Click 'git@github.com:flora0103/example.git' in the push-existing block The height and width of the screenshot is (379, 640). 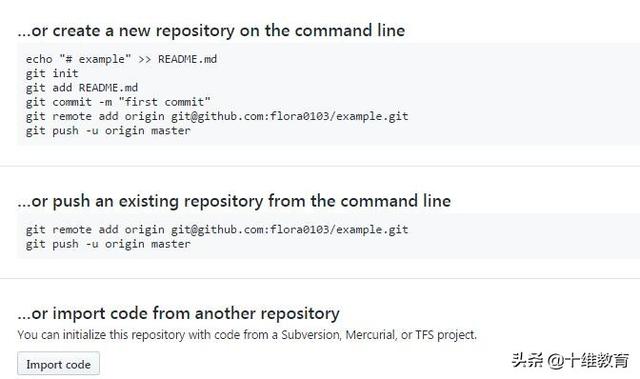click(289, 230)
